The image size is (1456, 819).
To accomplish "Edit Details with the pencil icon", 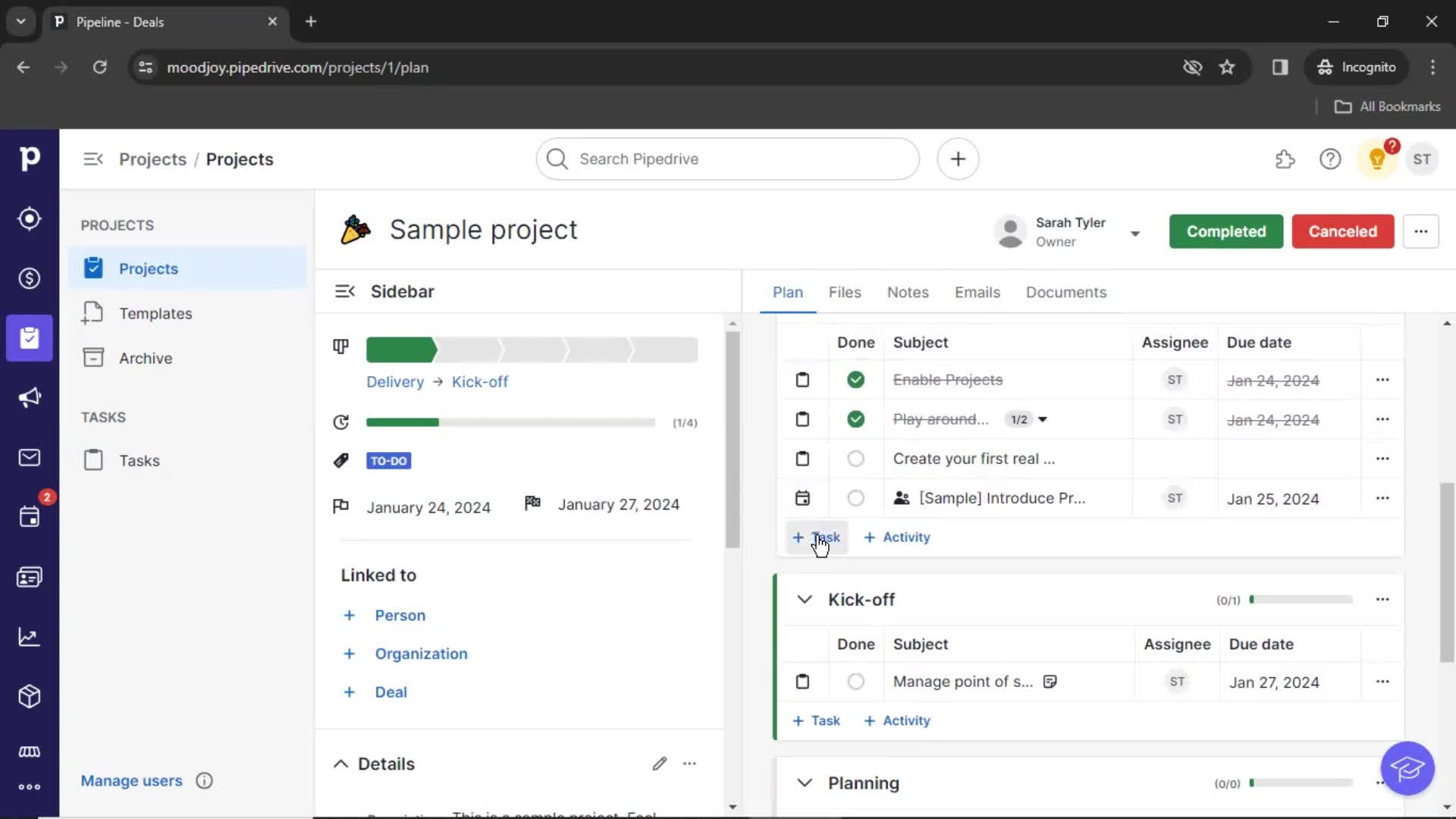I will [660, 764].
